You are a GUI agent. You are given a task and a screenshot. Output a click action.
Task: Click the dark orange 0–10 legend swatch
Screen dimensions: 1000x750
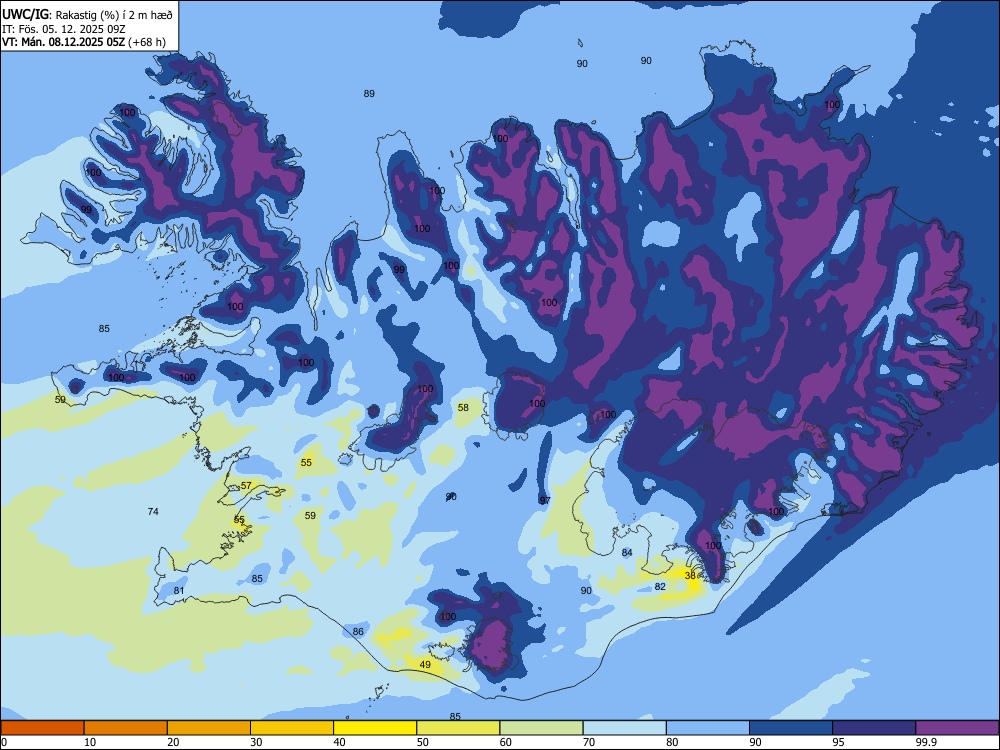point(42,728)
